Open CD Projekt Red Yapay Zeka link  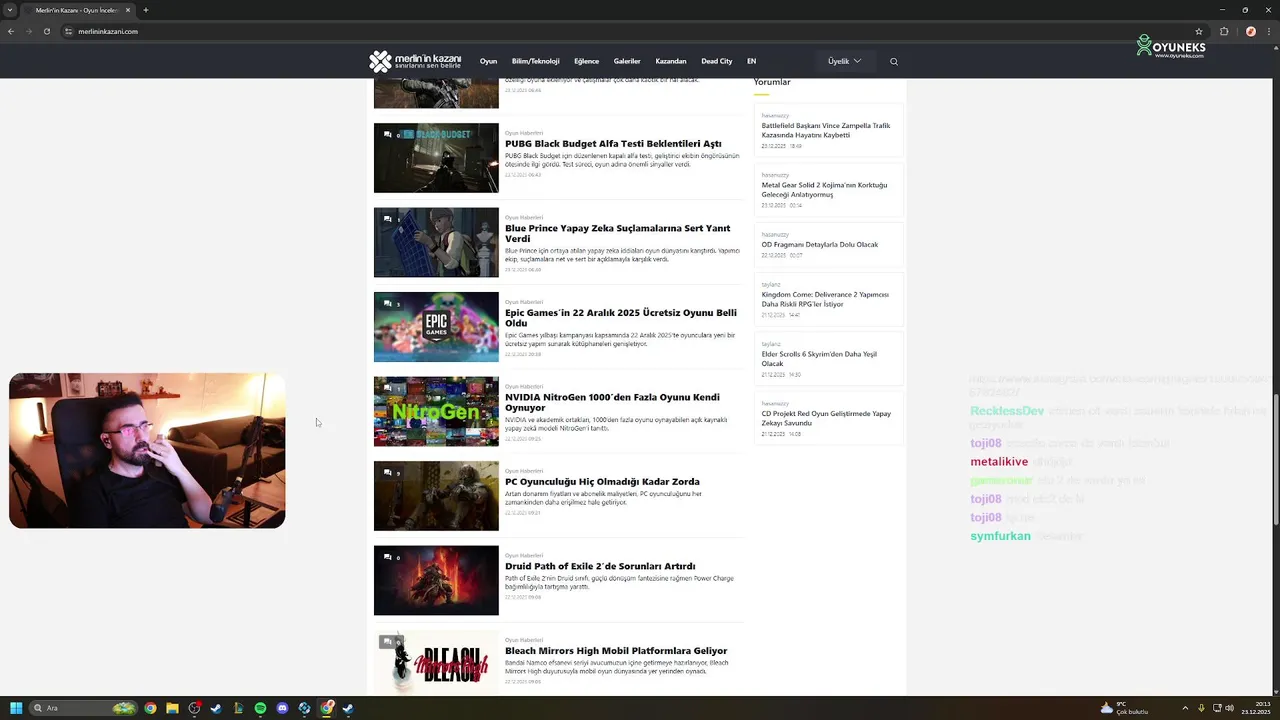tap(826, 418)
